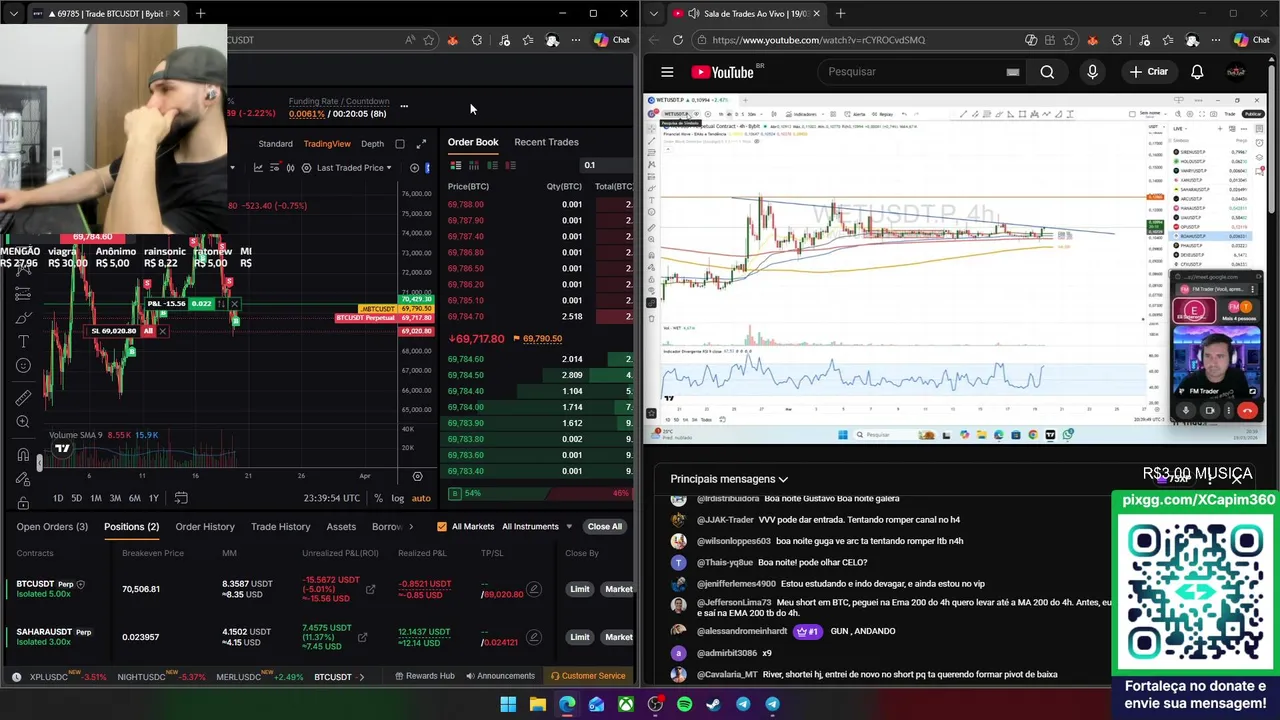Toggle percent scale on chart

click(x=378, y=498)
